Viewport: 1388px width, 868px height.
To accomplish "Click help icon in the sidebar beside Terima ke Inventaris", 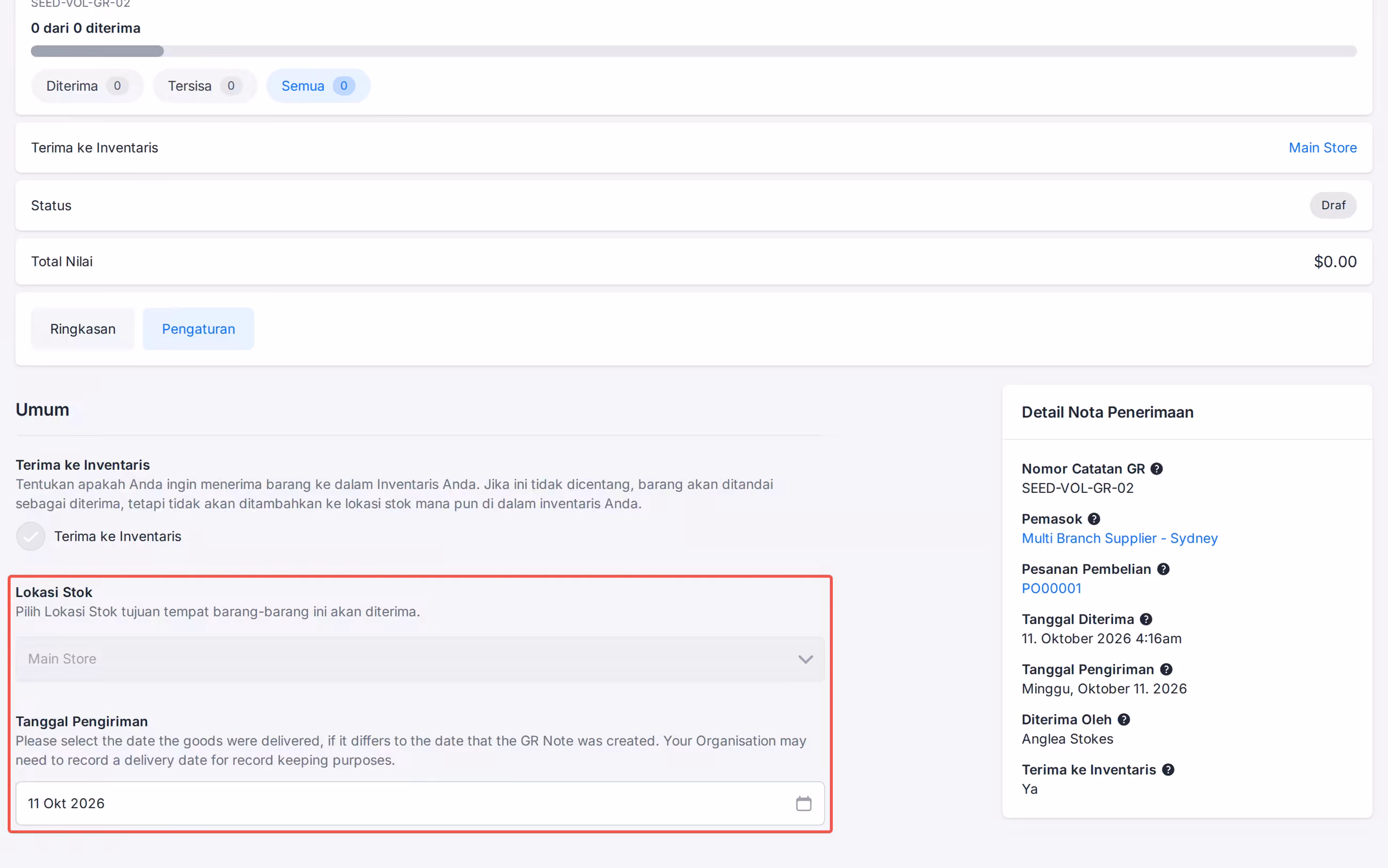I will [x=1168, y=770].
